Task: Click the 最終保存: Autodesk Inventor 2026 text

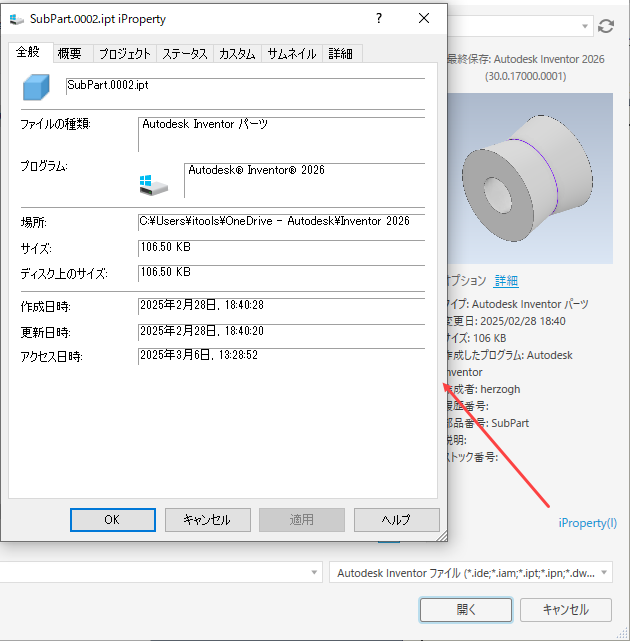Action: pyautogui.click(x=526, y=59)
